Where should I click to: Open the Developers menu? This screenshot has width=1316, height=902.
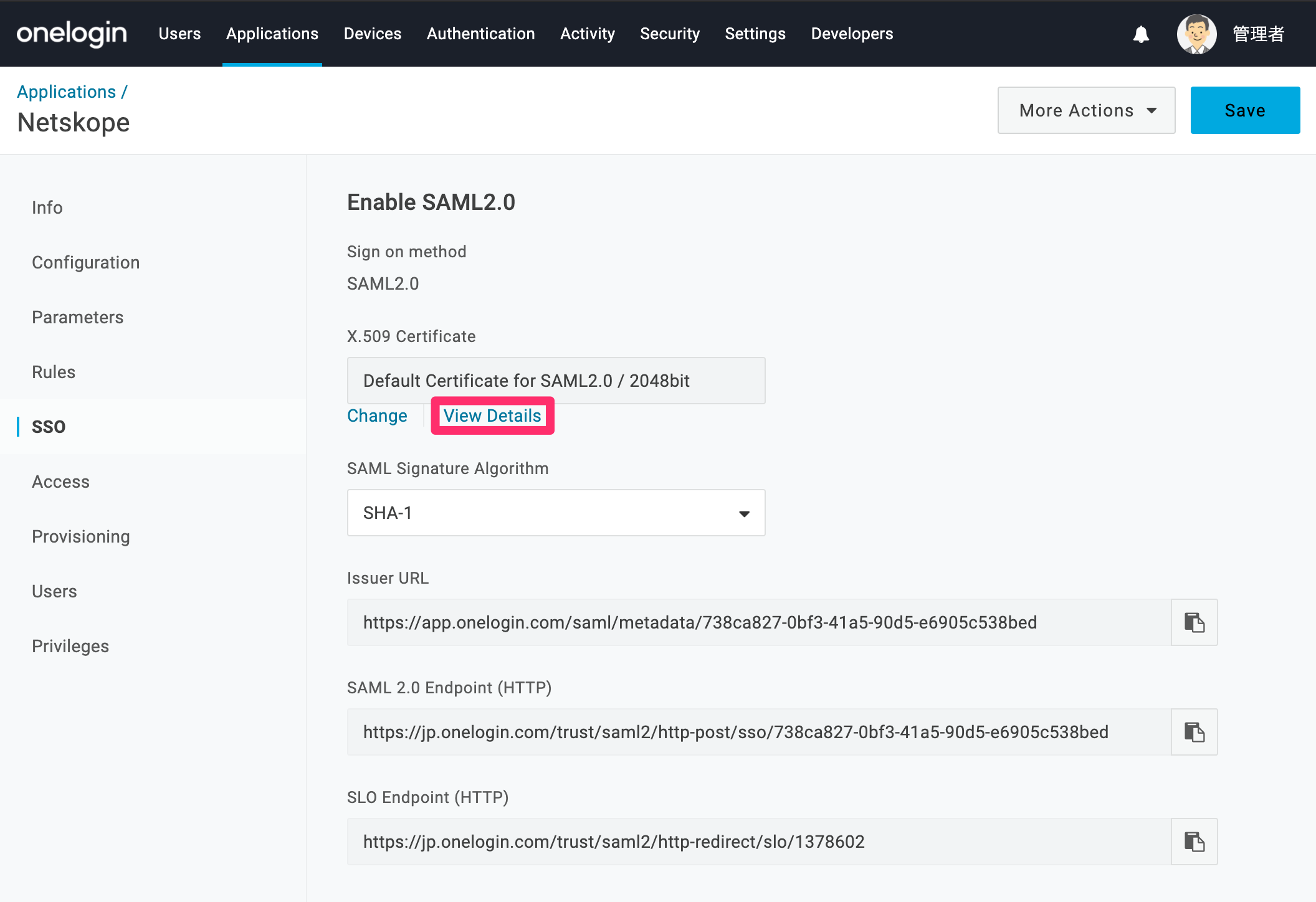coord(852,34)
